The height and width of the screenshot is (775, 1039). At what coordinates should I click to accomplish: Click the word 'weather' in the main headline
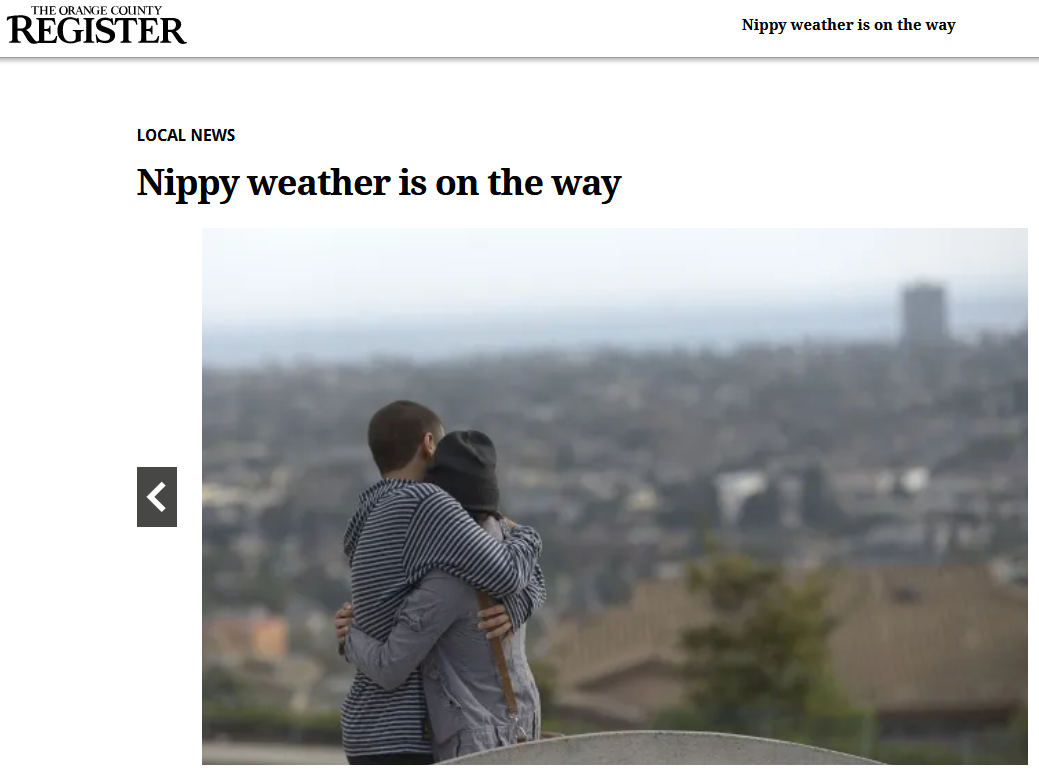[x=319, y=182]
